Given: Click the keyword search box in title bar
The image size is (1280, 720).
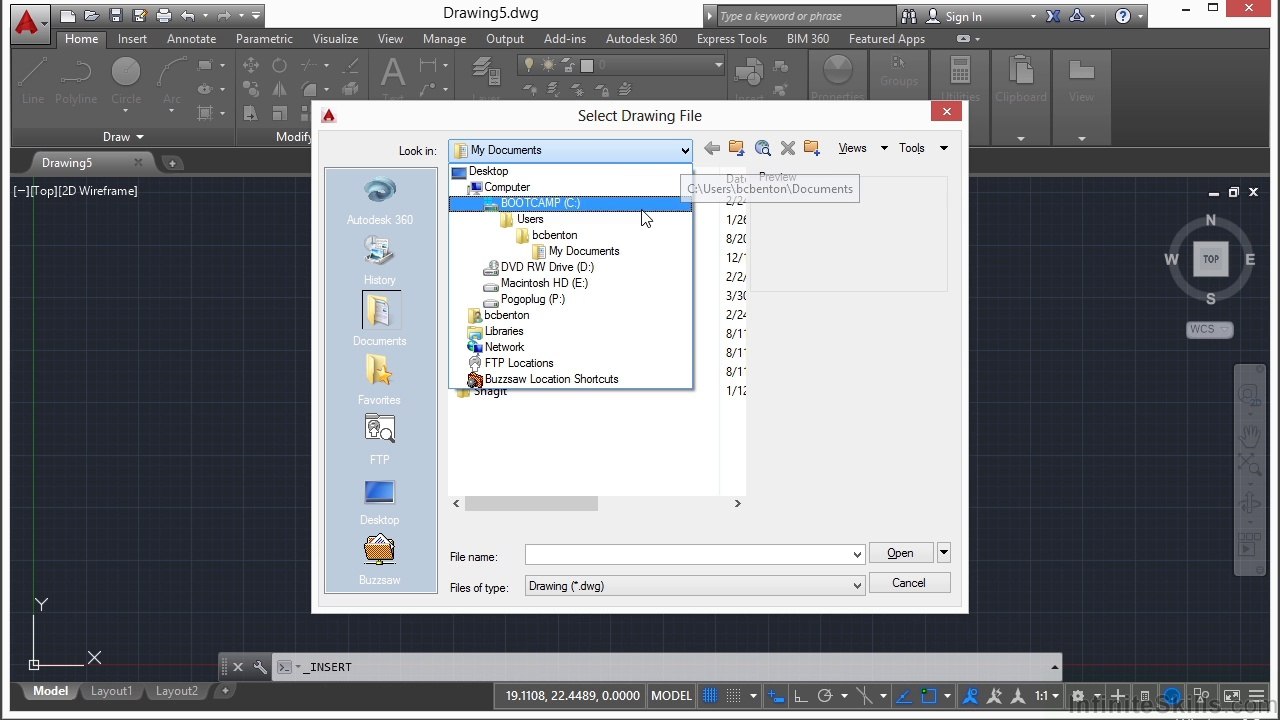Looking at the screenshot, I should 807,16.
